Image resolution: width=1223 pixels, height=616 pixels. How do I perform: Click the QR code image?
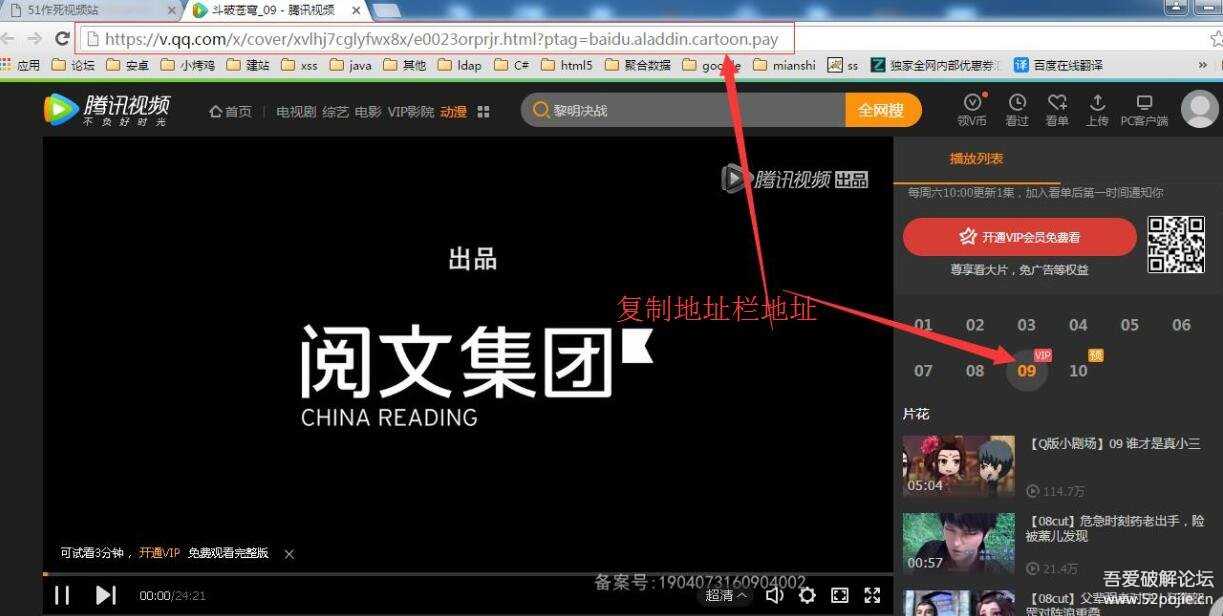1176,244
